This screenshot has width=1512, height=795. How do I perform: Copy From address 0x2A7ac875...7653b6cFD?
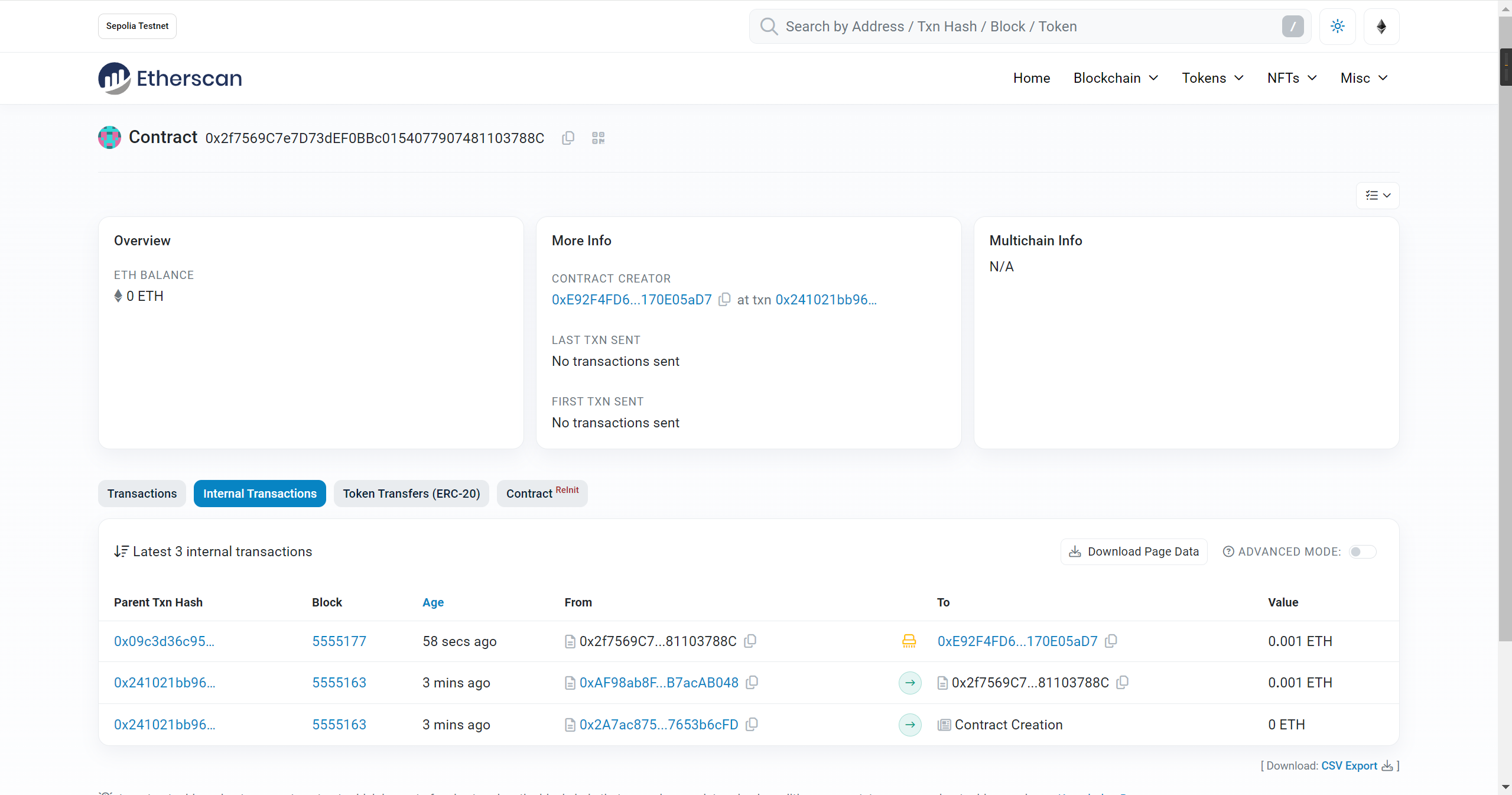[752, 724]
